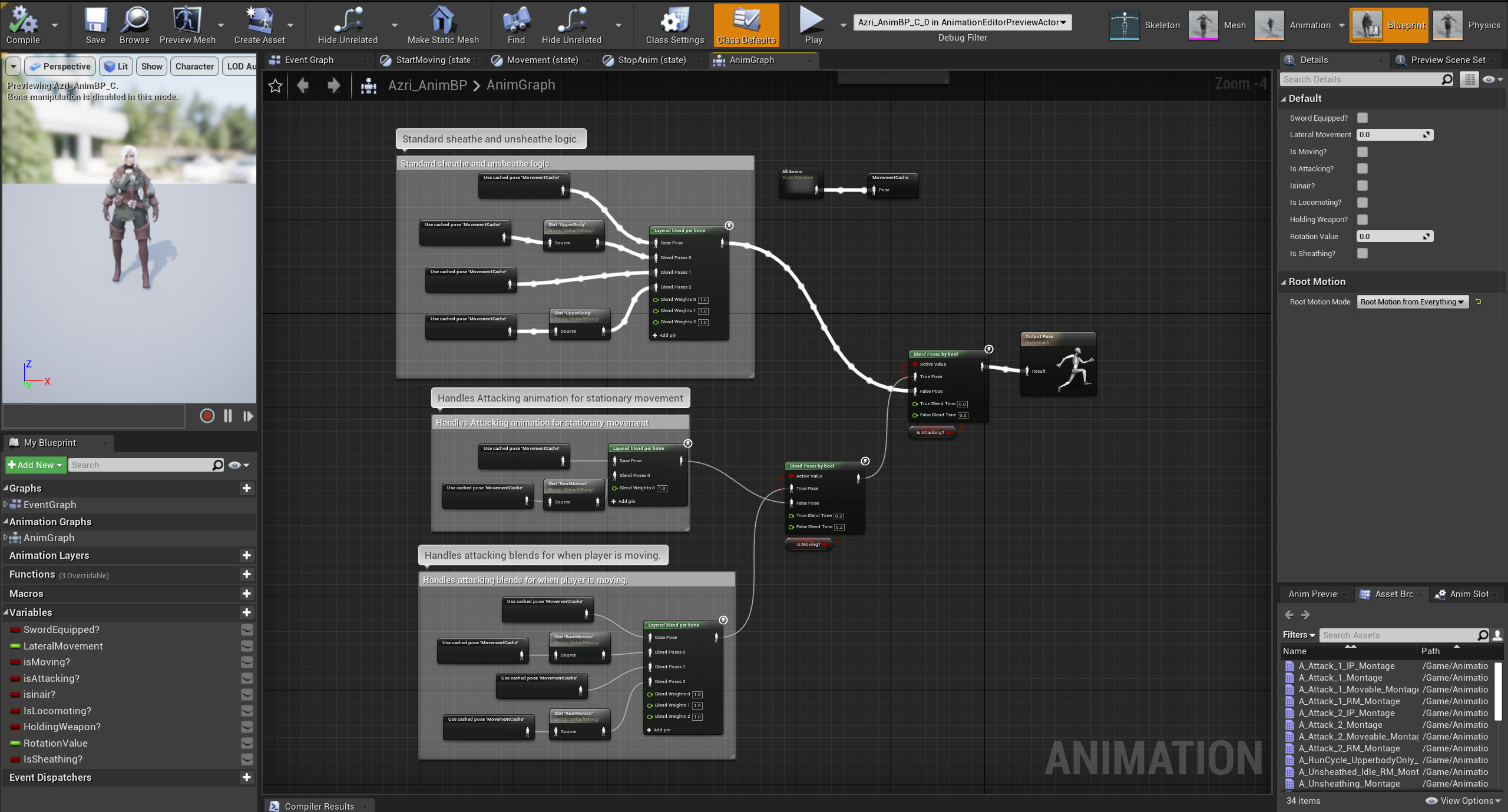Viewport: 1508px width, 812px height.
Task: Open the Root Motion Mode dropdown
Action: (1412, 301)
